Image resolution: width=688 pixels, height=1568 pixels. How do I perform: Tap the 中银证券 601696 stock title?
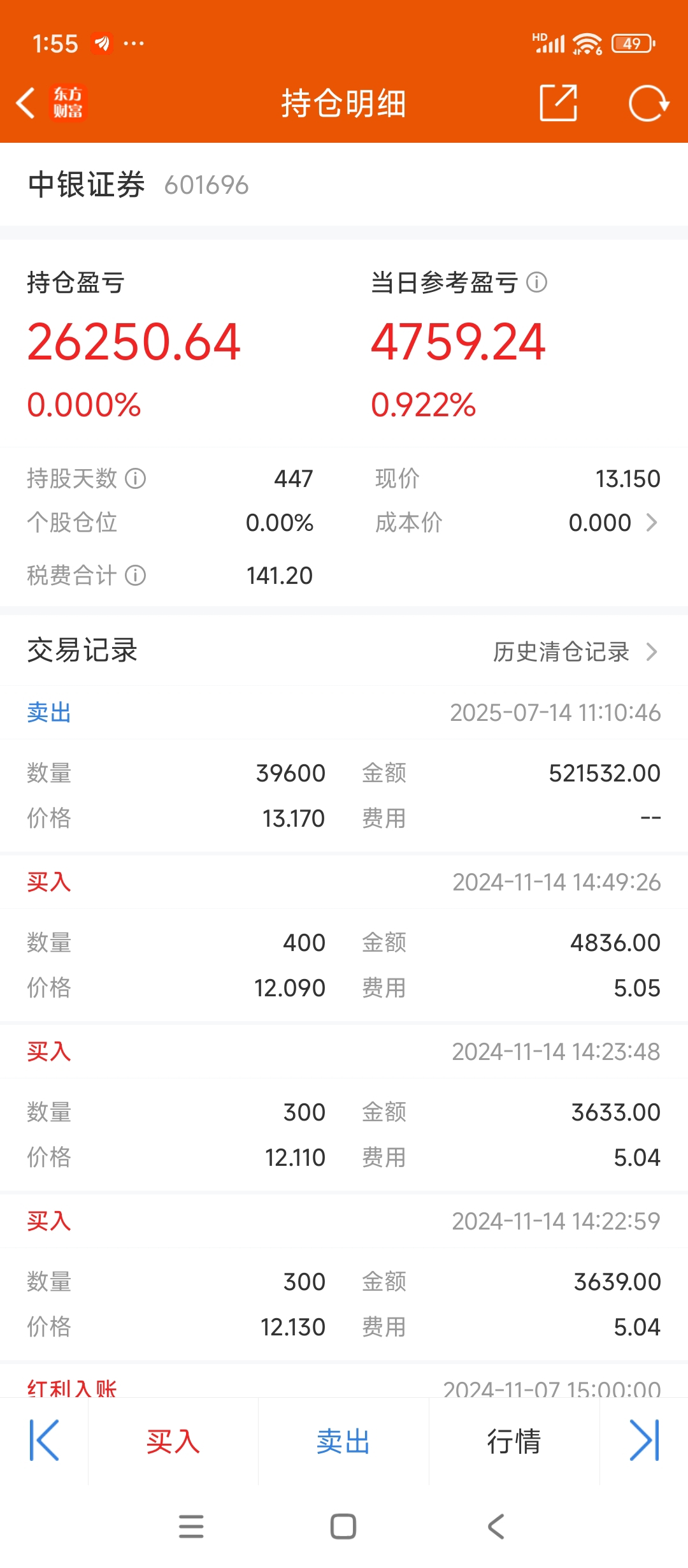pos(138,185)
